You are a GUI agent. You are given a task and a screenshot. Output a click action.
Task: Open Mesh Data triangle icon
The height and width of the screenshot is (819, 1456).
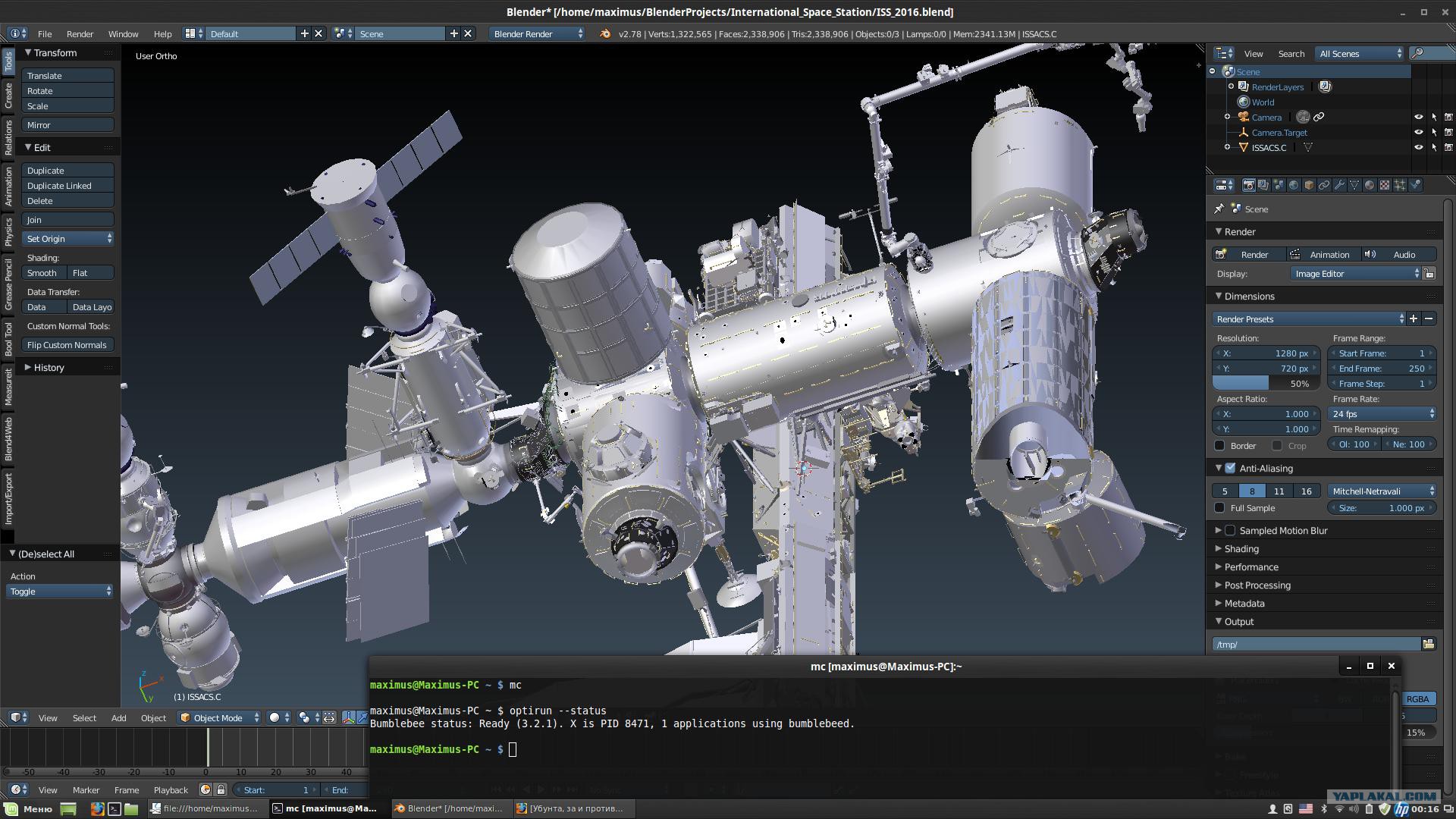(x=1355, y=185)
